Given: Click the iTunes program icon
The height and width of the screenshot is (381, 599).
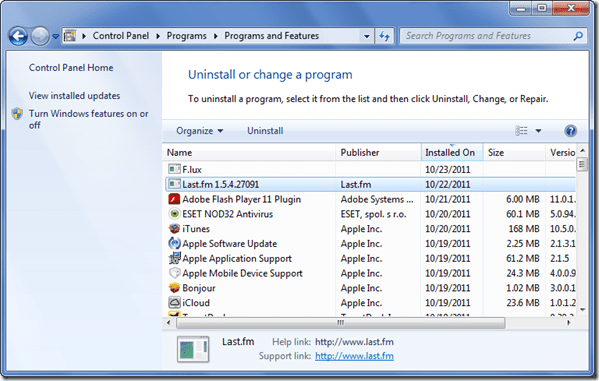Looking at the screenshot, I should point(174,229).
